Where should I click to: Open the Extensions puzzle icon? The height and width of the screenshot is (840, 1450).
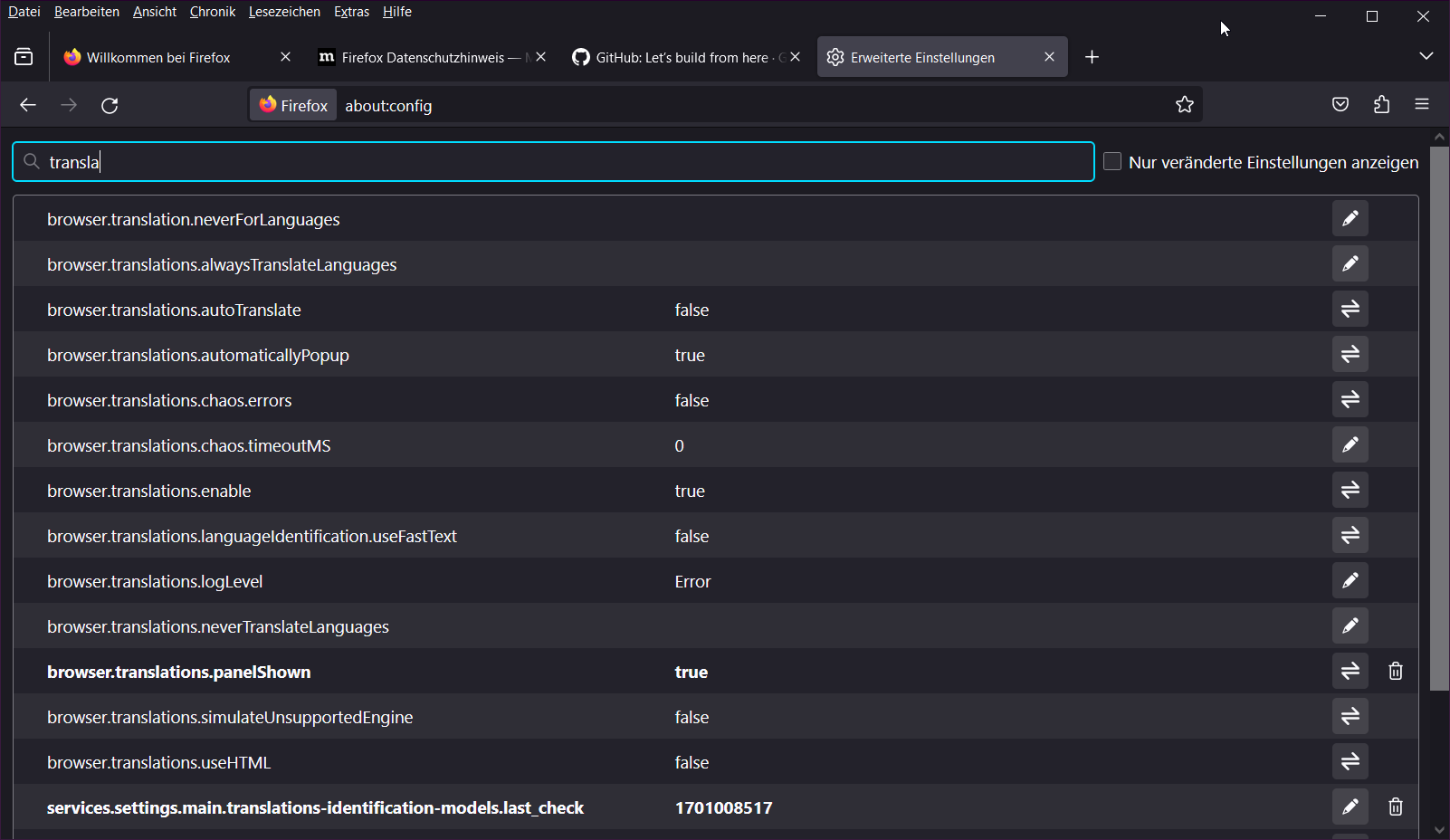pyautogui.click(x=1381, y=105)
